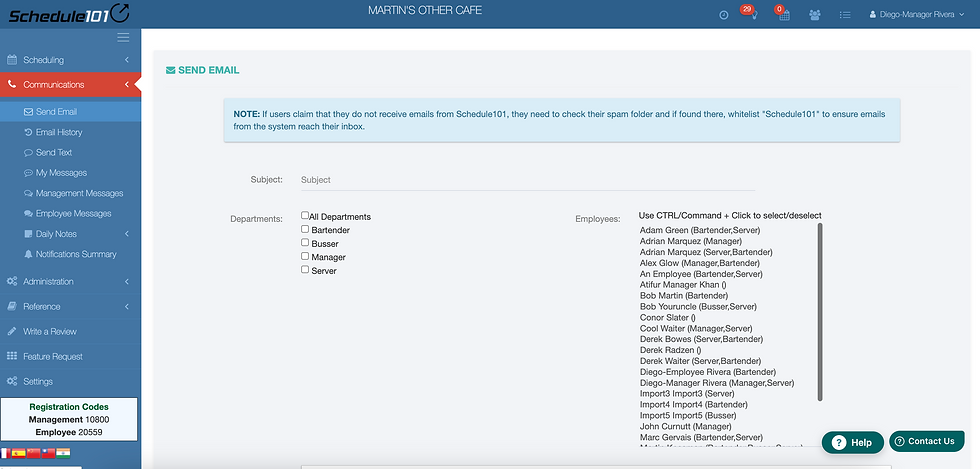Go to Notifications Summary menu item
The image size is (980, 469).
click(x=76, y=254)
